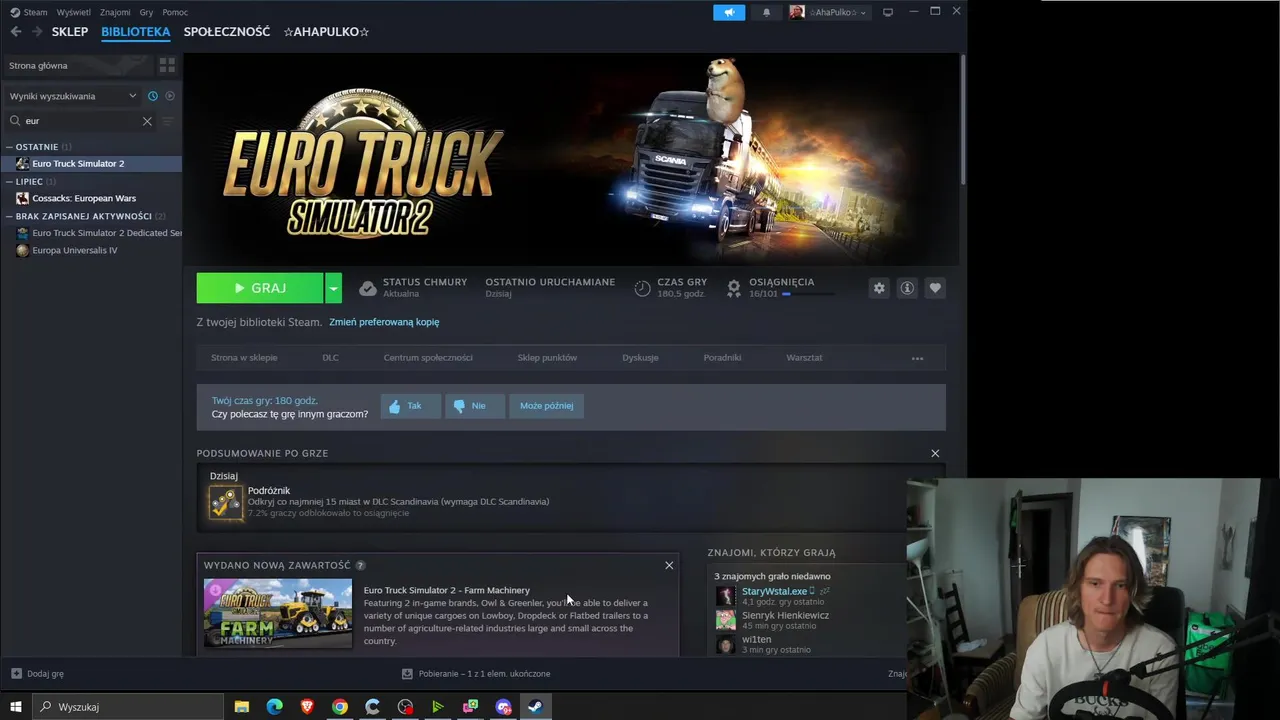Screen dimensions: 1280x720
Task: Choose Nie for recommendation
Action: coord(474,406)
